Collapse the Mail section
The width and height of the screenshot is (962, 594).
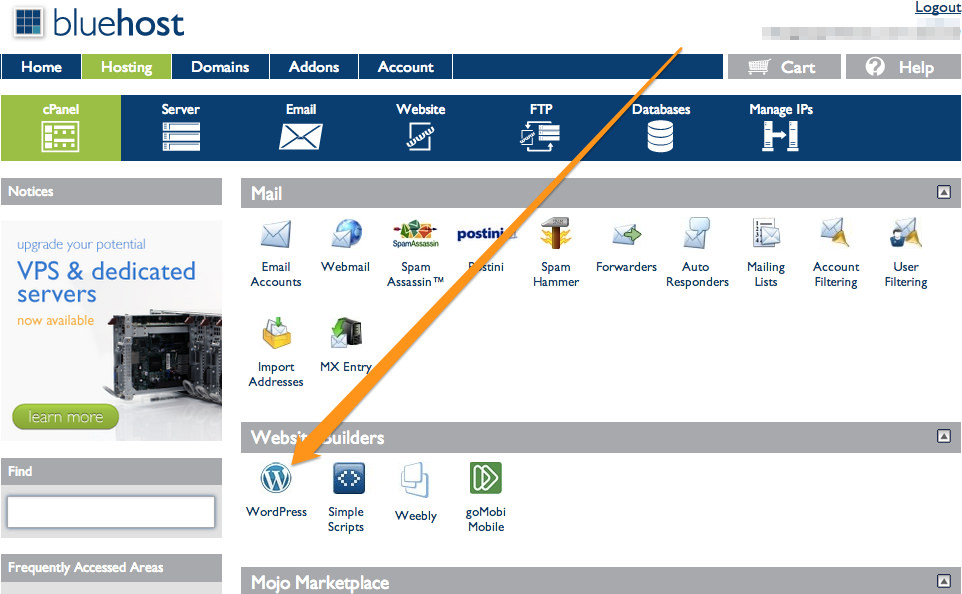pyautogui.click(x=944, y=193)
